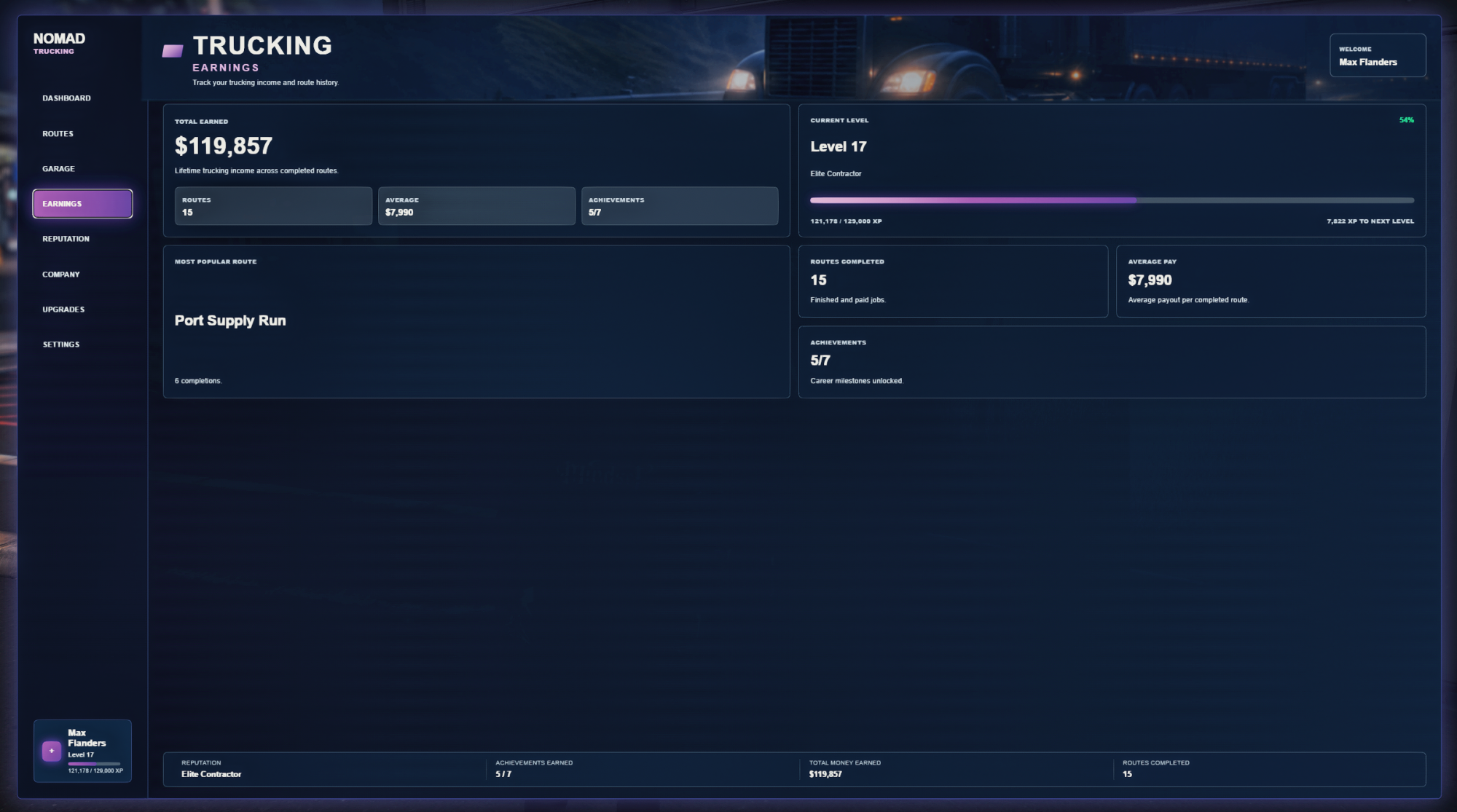The height and width of the screenshot is (812, 1457).
Task: Click the Total Money Earned $119,857 footer entry
Action: point(845,769)
